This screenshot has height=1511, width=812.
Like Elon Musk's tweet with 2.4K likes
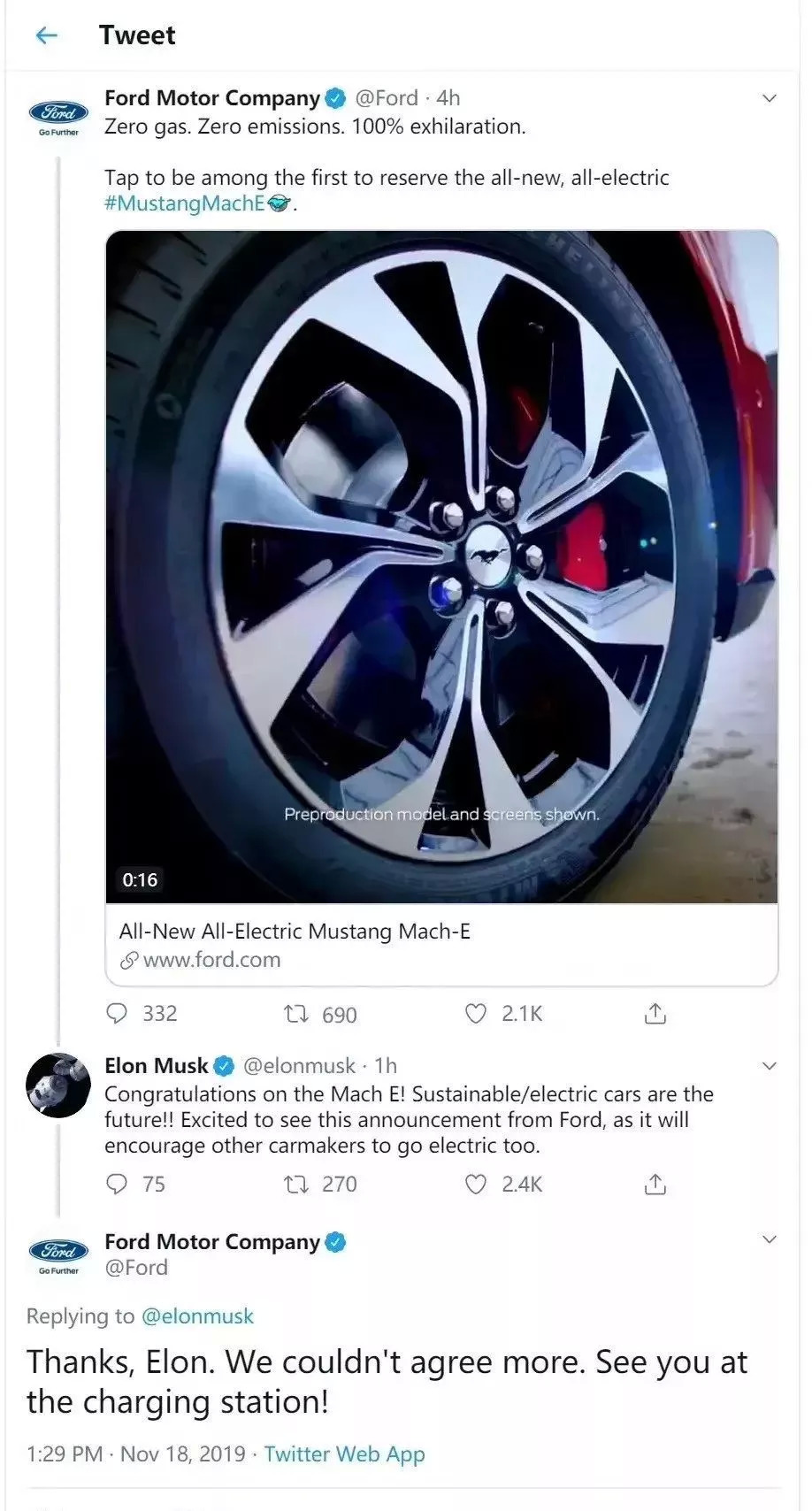tap(476, 1184)
